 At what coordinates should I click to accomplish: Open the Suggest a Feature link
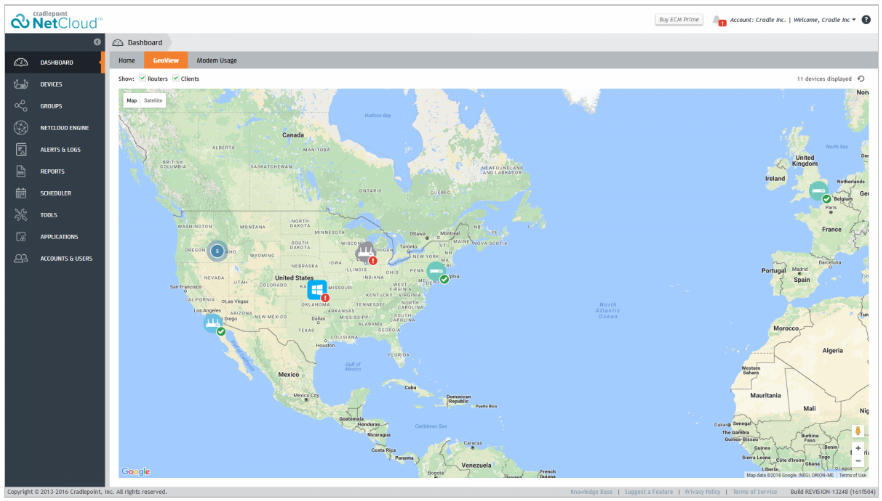point(649,491)
